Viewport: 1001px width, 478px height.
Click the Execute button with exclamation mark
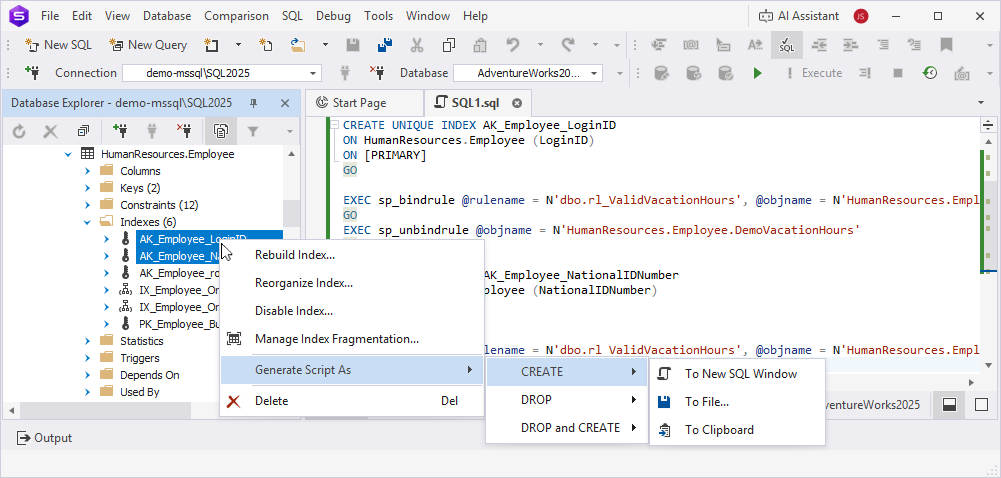tap(814, 73)
